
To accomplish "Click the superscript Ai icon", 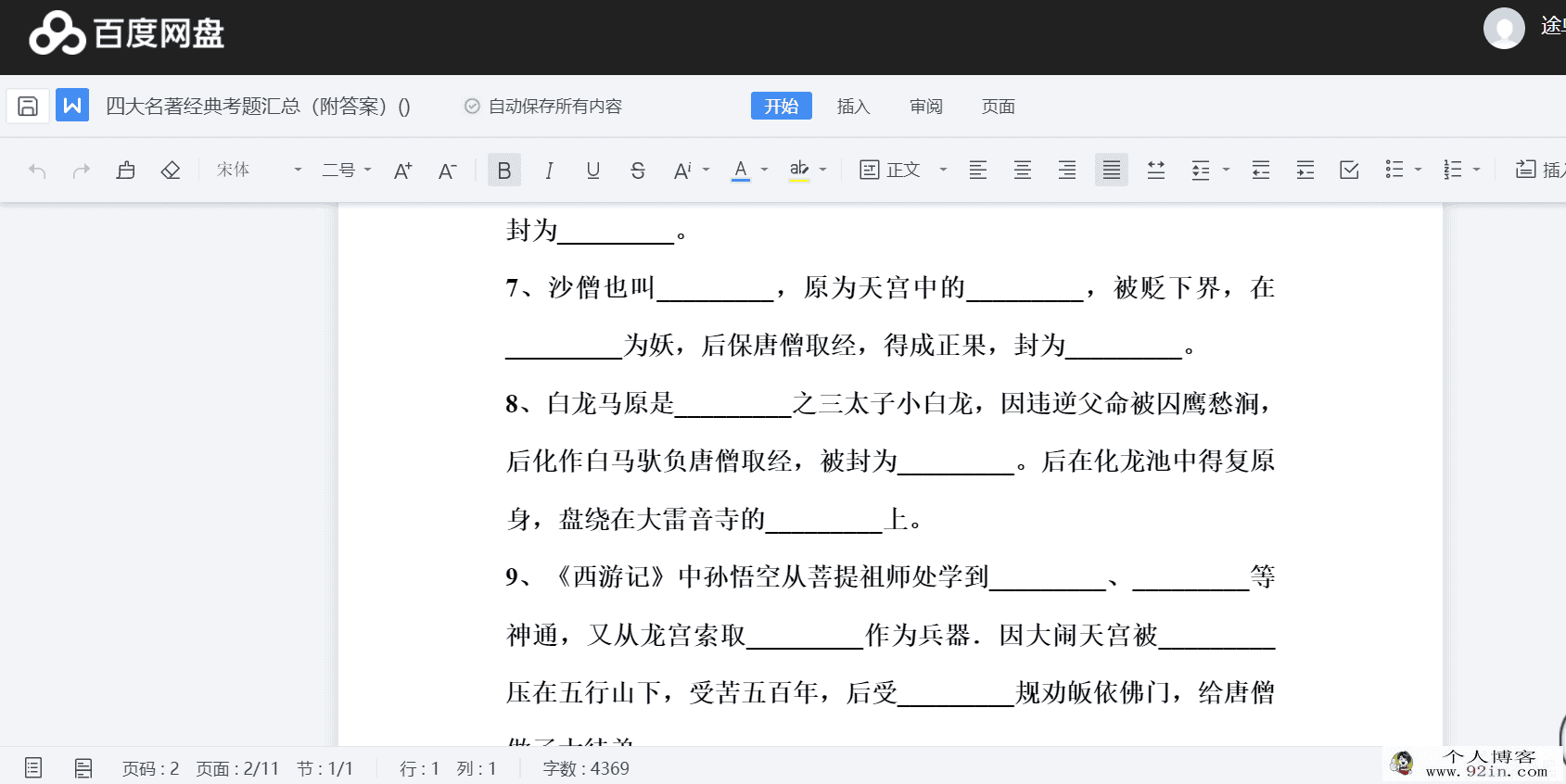I will pos(682,171).
